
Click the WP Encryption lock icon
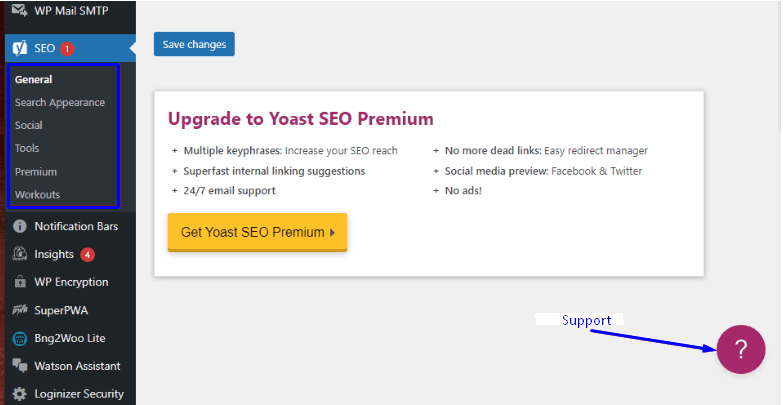click(x=19, y=282)
